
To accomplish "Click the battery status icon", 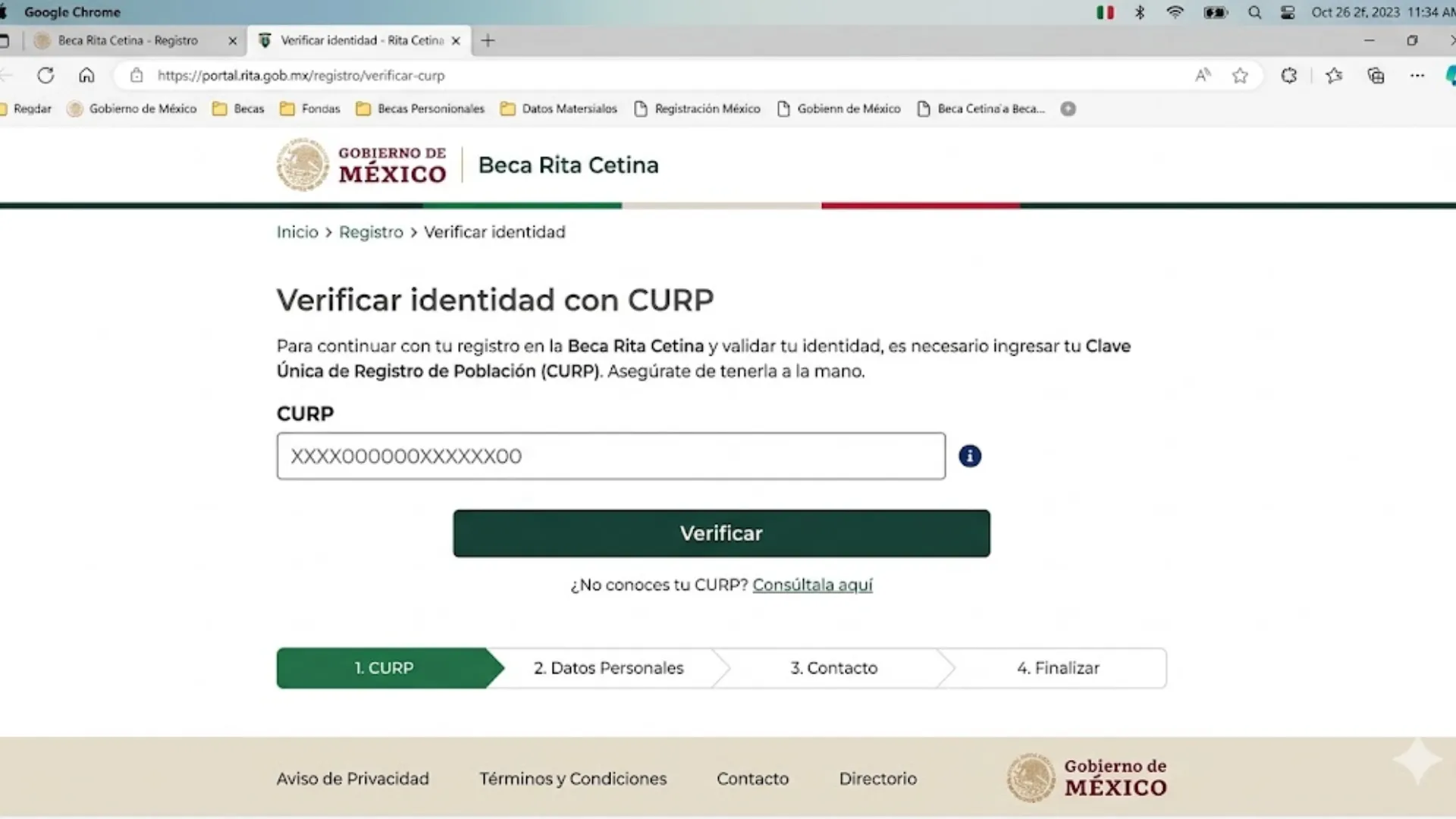I will click(x=1216, y=12).
